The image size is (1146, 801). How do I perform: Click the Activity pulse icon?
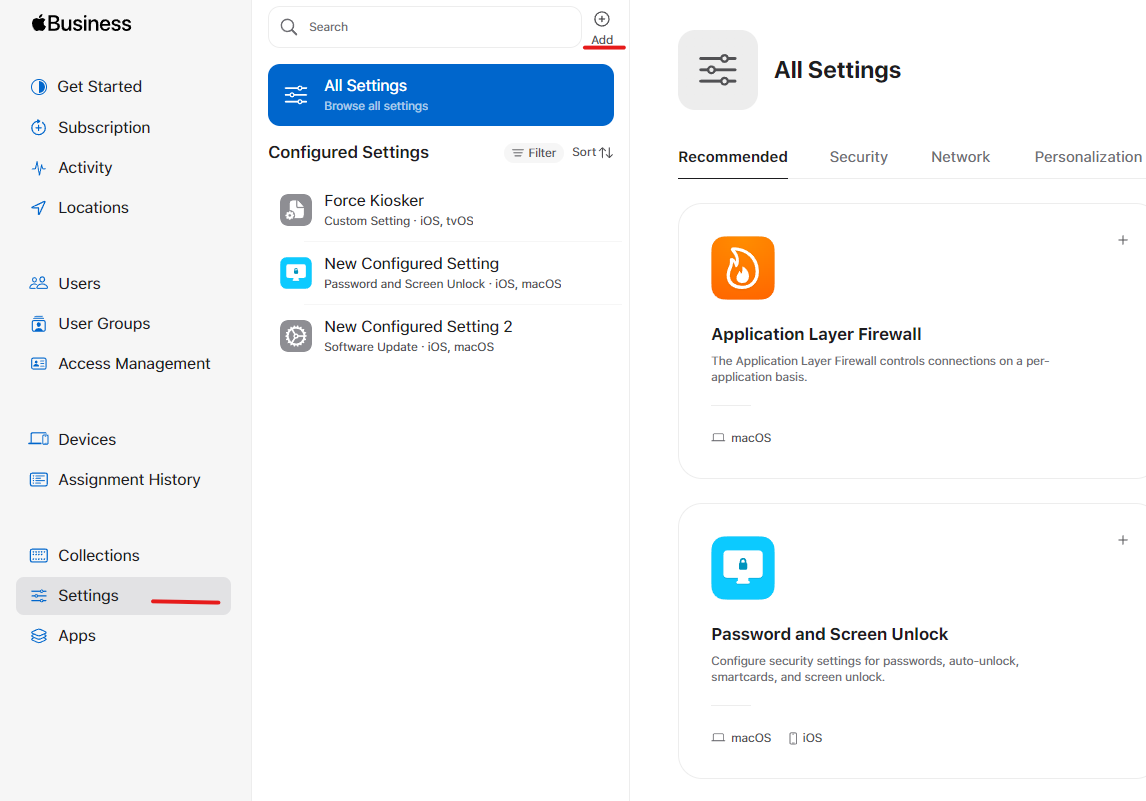(39, 168)
